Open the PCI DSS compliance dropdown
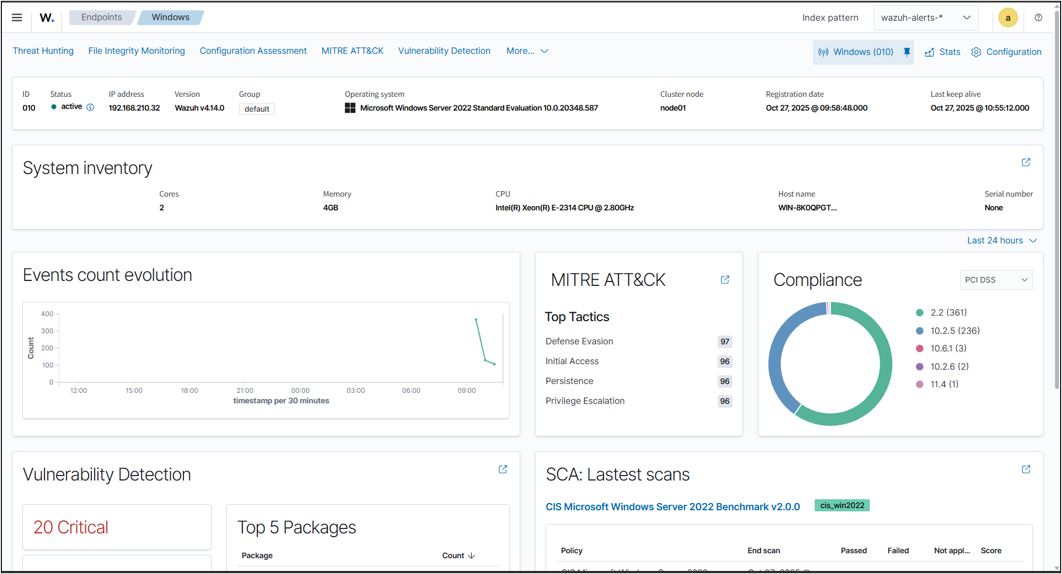 click(x=996, y=280)
